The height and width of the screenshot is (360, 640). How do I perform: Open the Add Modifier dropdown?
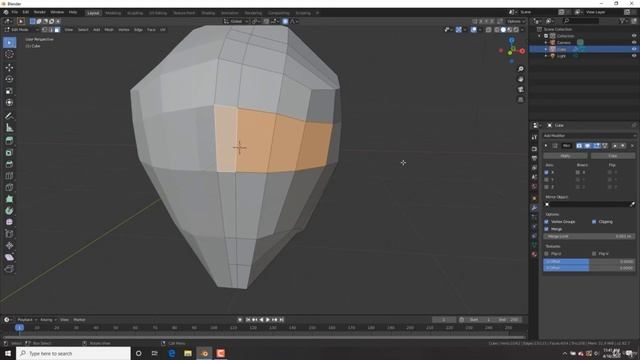[x=589, y=136]
